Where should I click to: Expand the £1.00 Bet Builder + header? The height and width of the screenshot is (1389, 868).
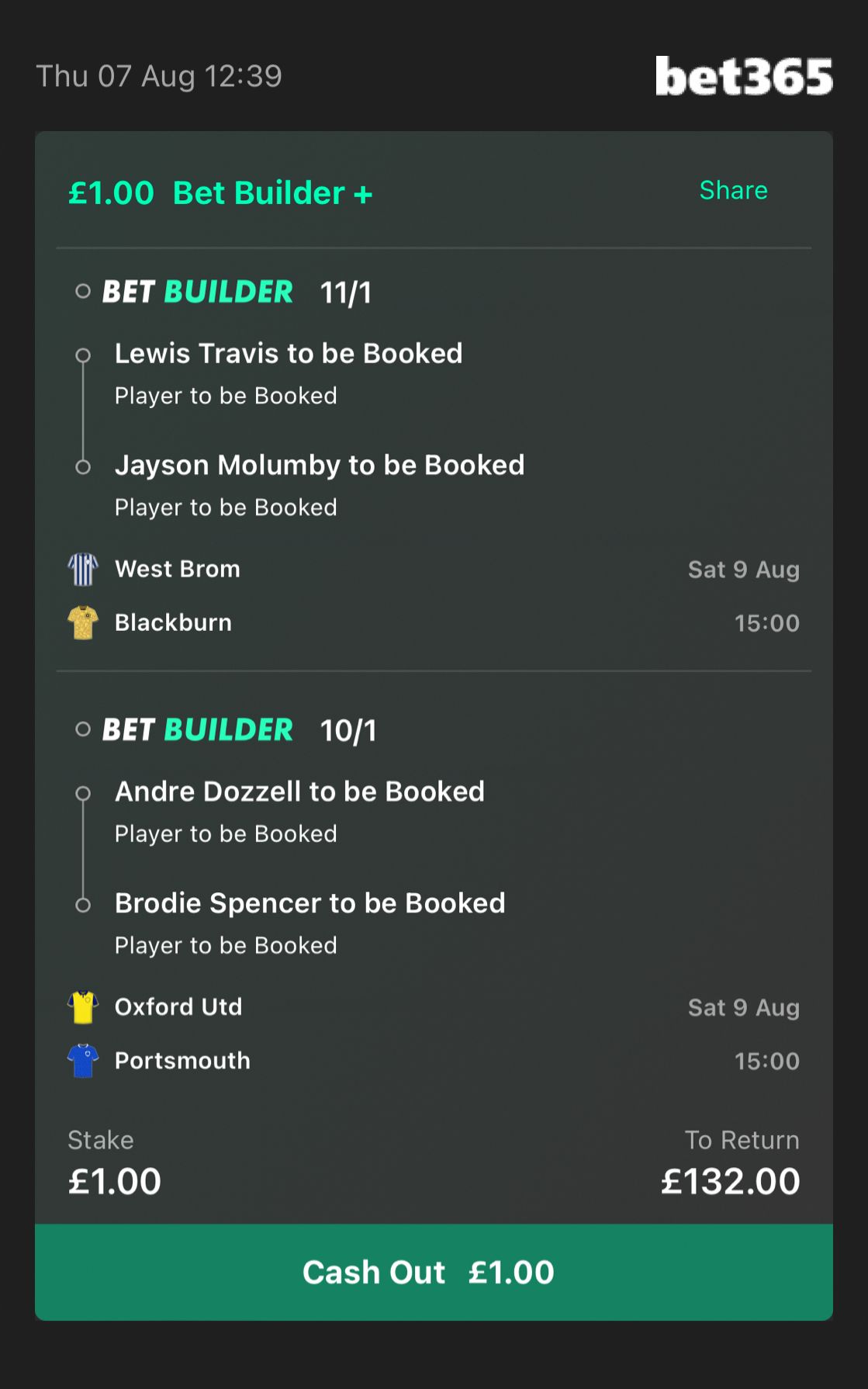[x=220, y=193]
